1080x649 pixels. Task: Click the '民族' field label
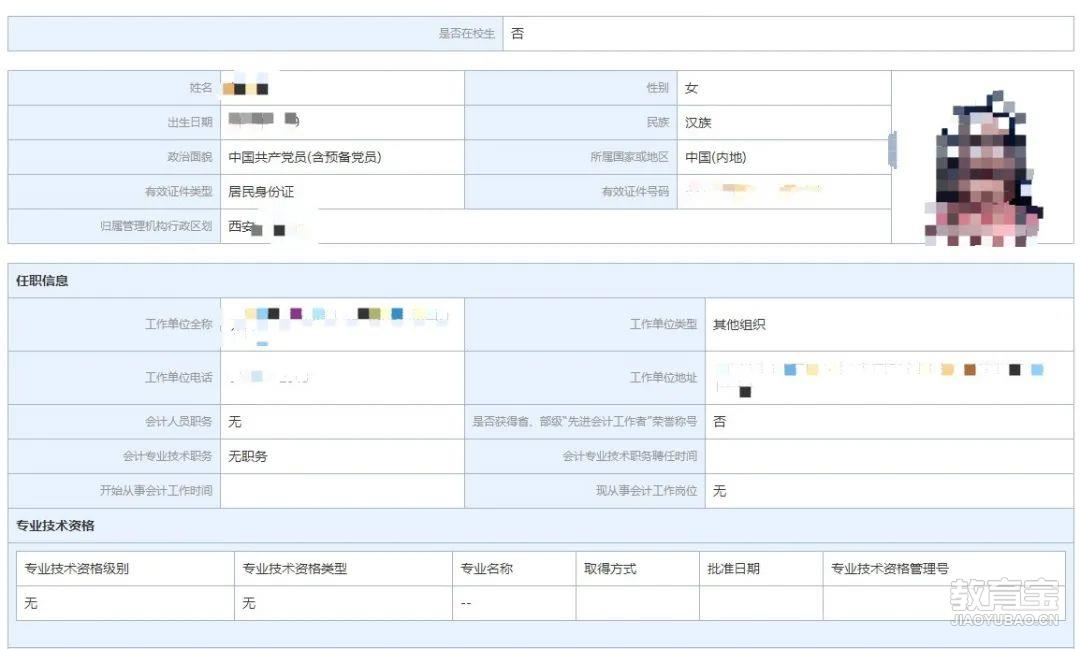pos(658,122)
